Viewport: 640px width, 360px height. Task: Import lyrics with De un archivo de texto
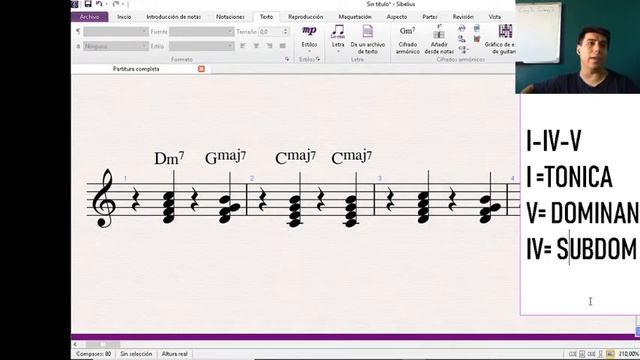point(367,40)
